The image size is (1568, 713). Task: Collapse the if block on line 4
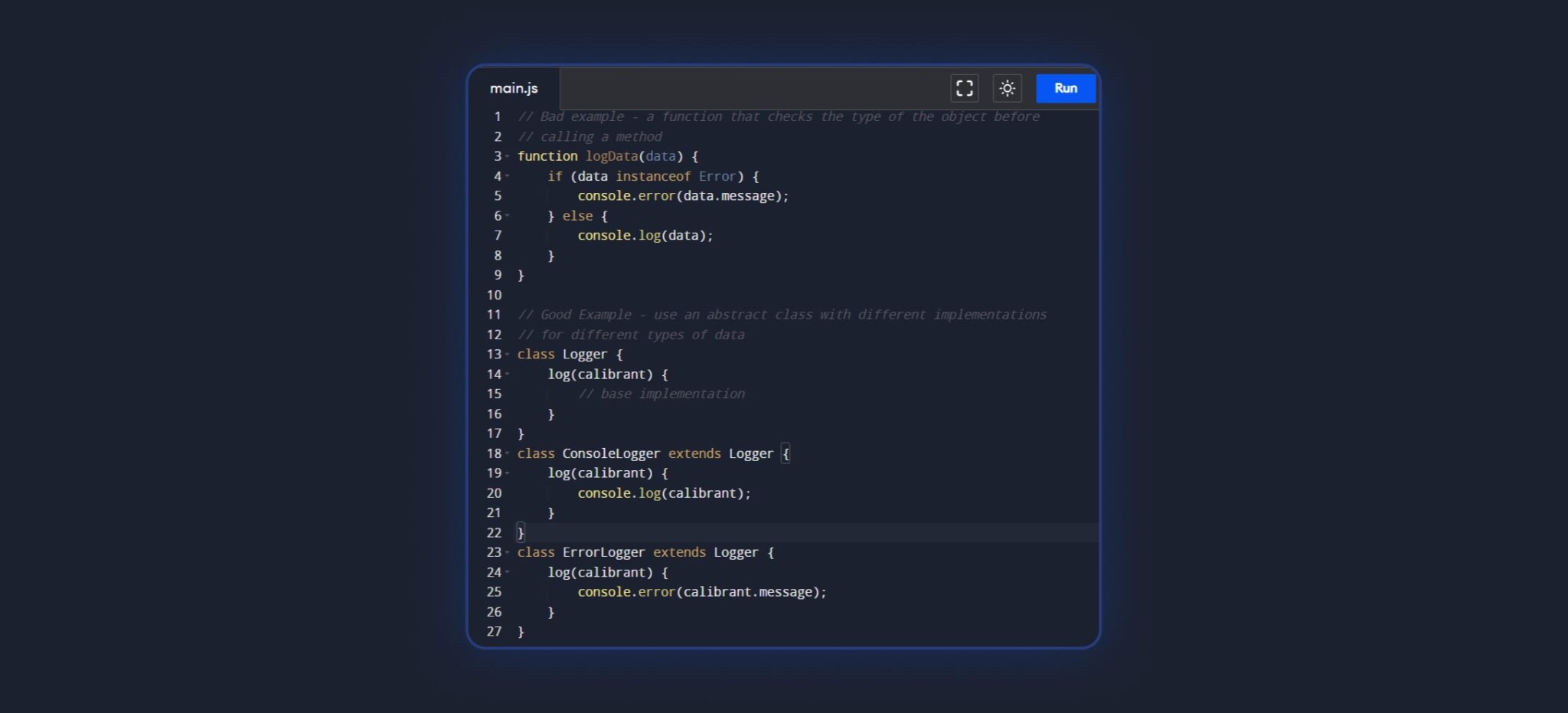coord(508,176)
